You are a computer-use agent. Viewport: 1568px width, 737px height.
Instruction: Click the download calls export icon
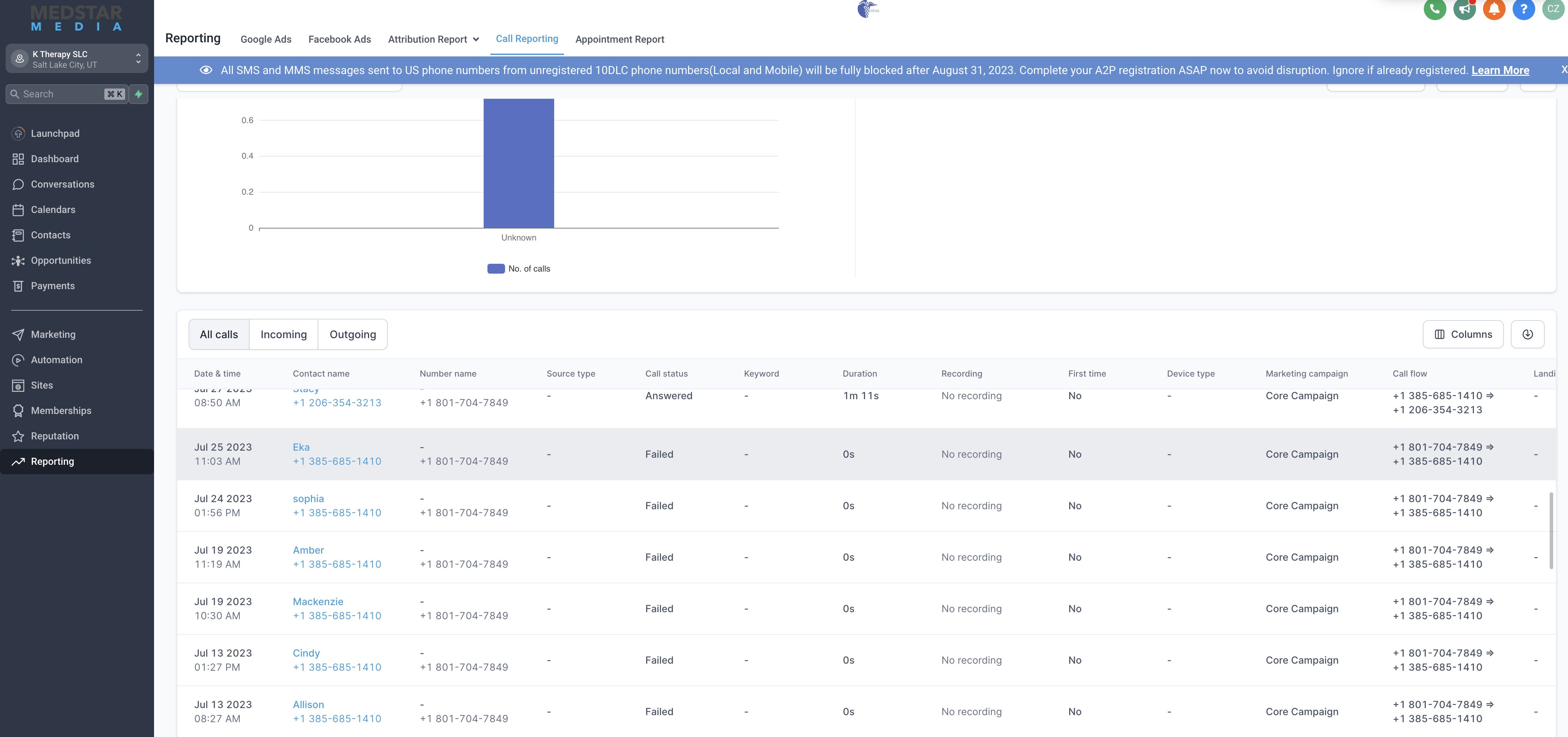pos(1527,334)
